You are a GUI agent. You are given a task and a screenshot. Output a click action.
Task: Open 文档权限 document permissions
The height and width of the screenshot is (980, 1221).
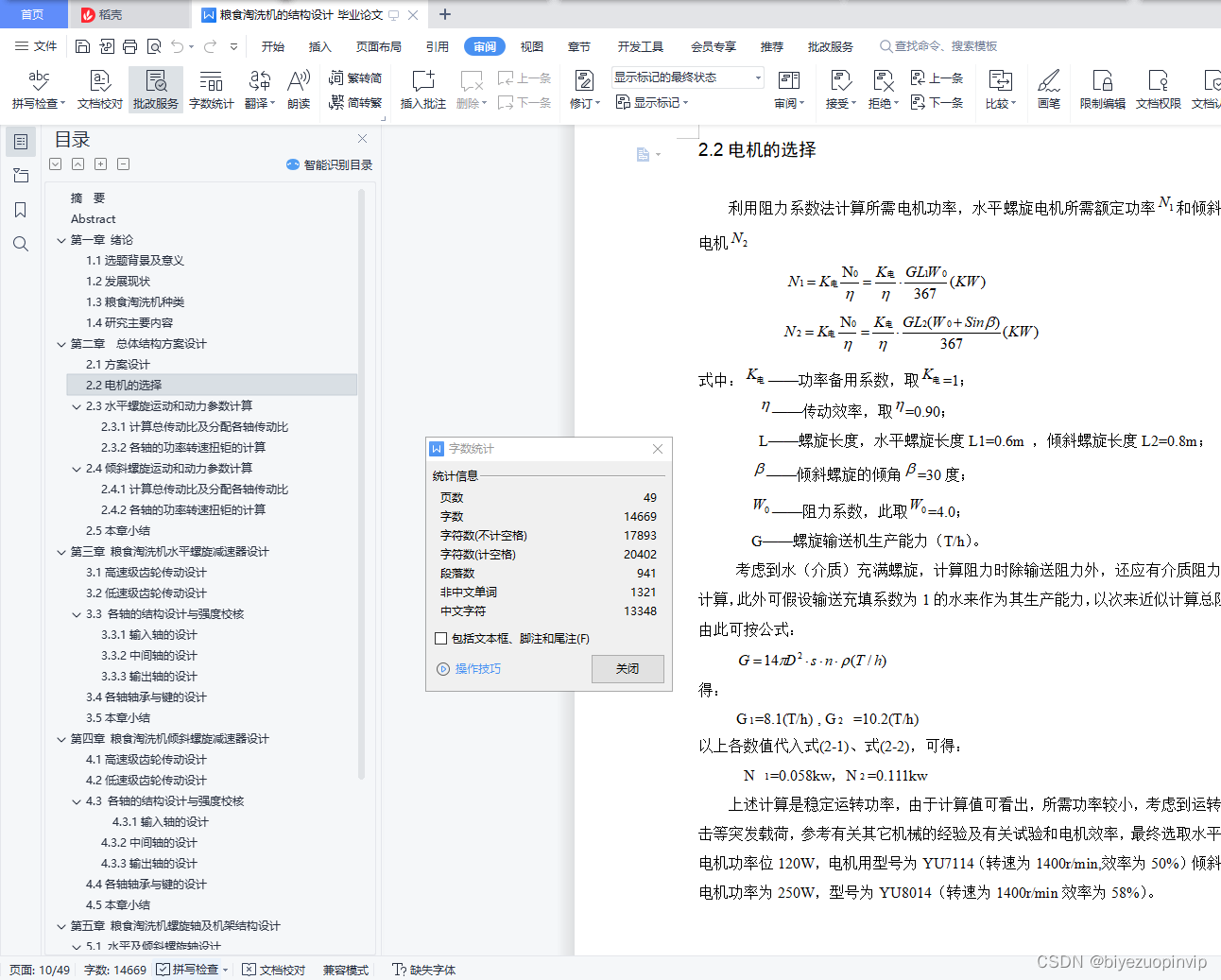(x=1159, y=90)
